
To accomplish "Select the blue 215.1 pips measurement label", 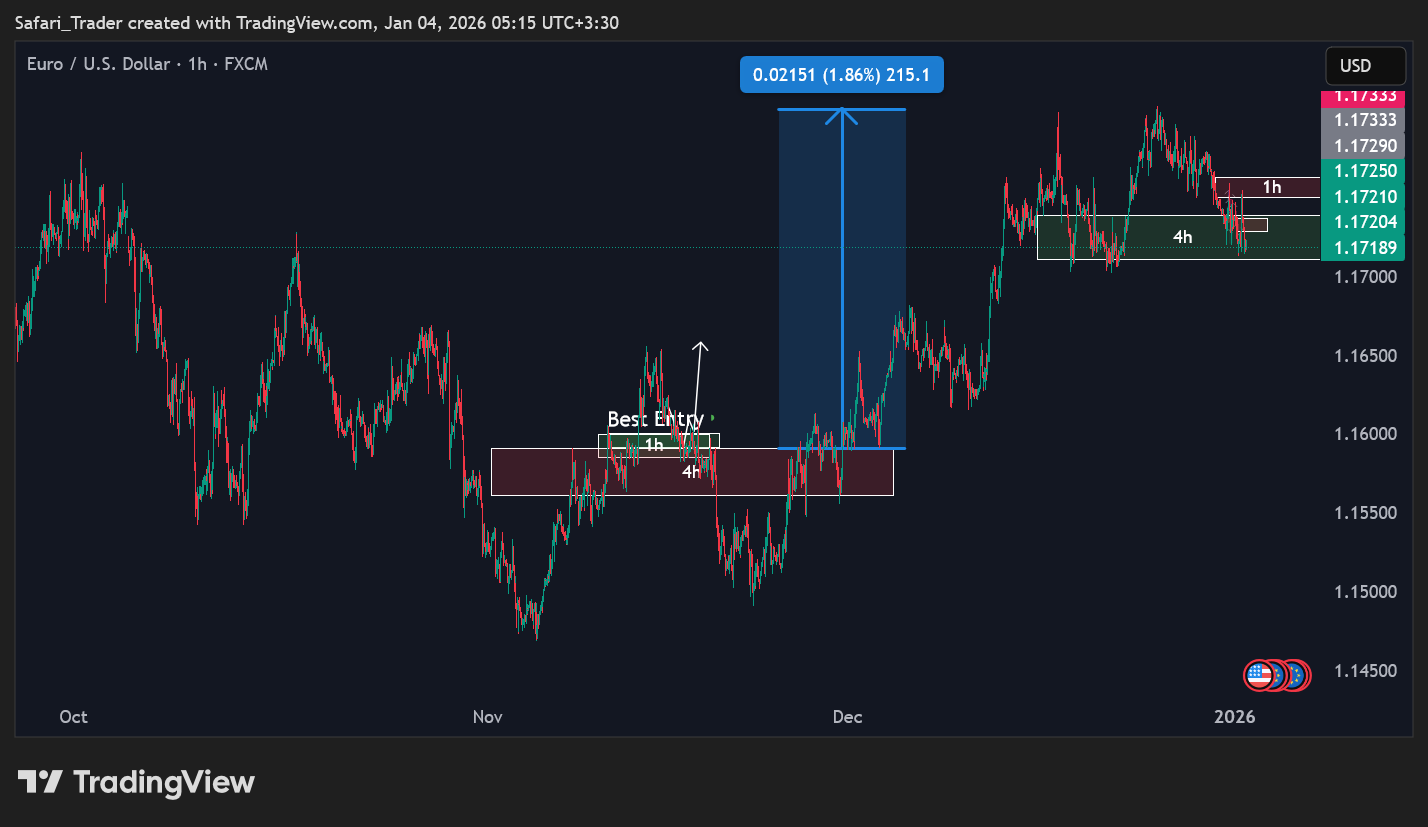I will click(x=841, y=75).
